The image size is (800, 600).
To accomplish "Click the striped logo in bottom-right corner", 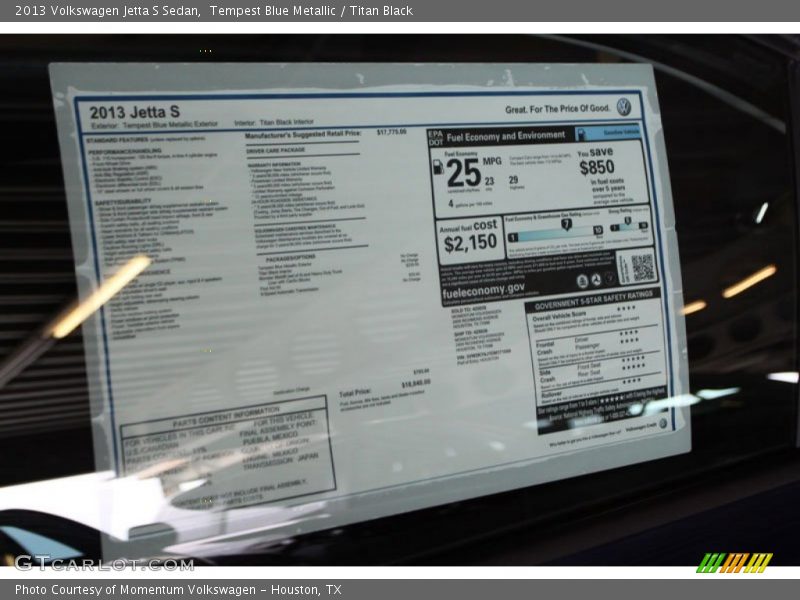I will [734, 563].
